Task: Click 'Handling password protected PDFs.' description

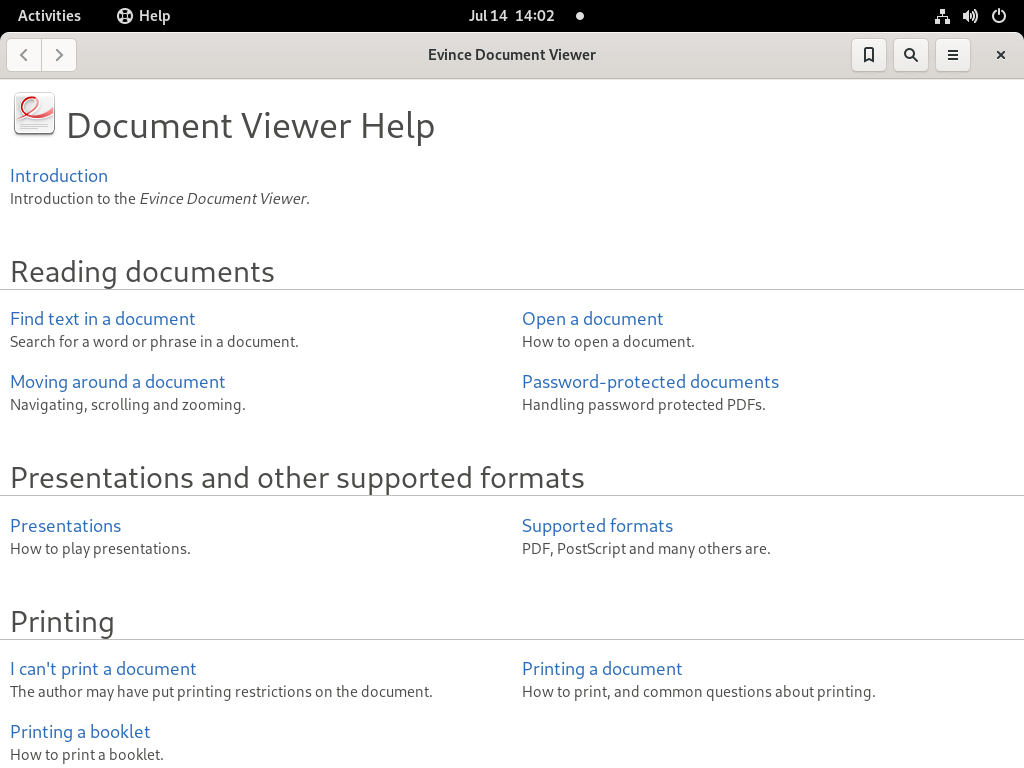Action: click(x=644, y=405)
